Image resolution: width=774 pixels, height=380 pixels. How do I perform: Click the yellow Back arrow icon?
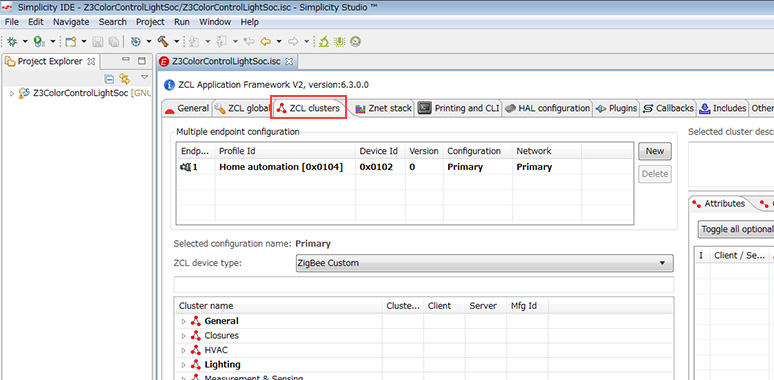(266, 41)
